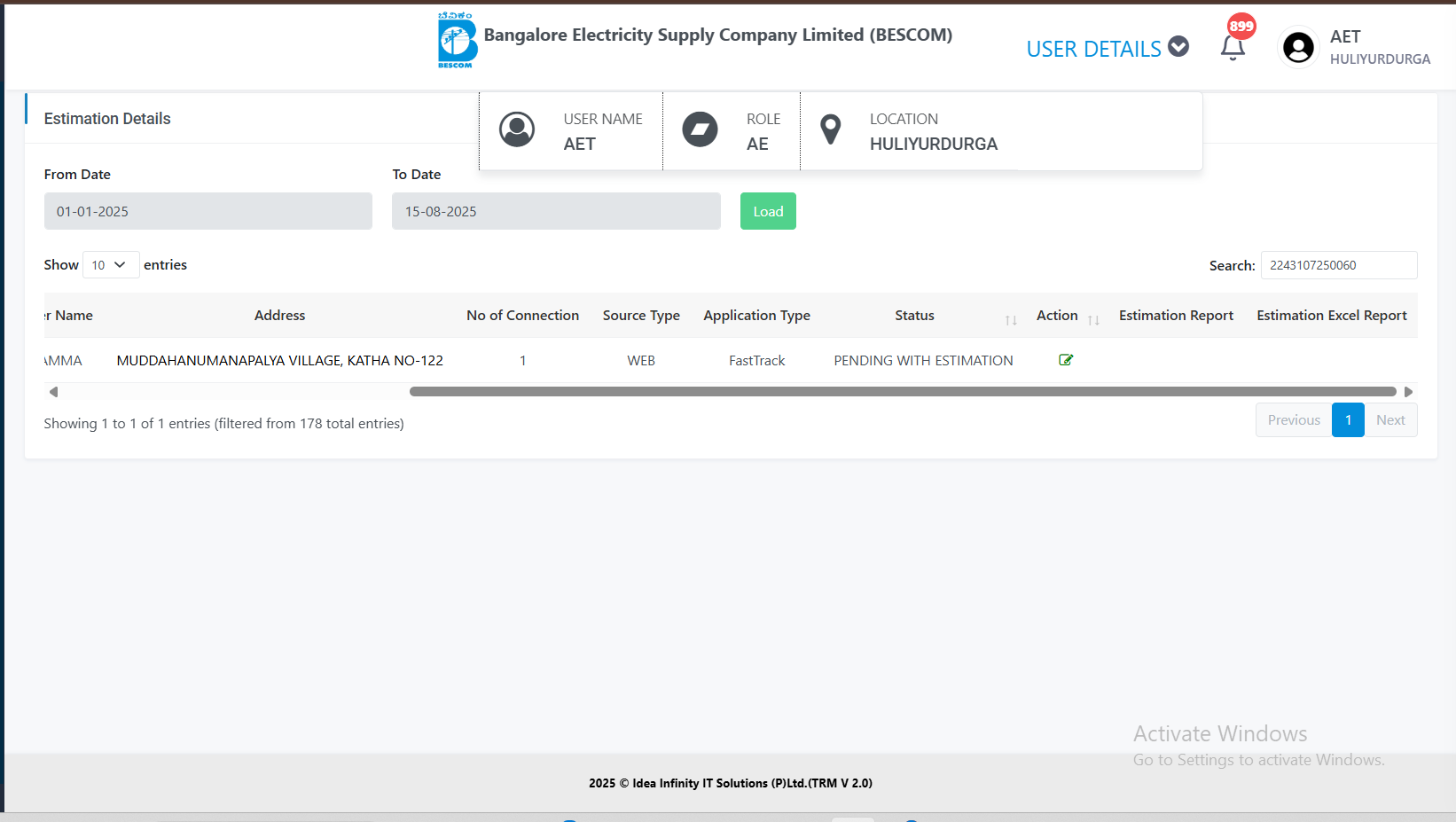
Task: Click the user name person icon
Action: (x=517, y=129)
